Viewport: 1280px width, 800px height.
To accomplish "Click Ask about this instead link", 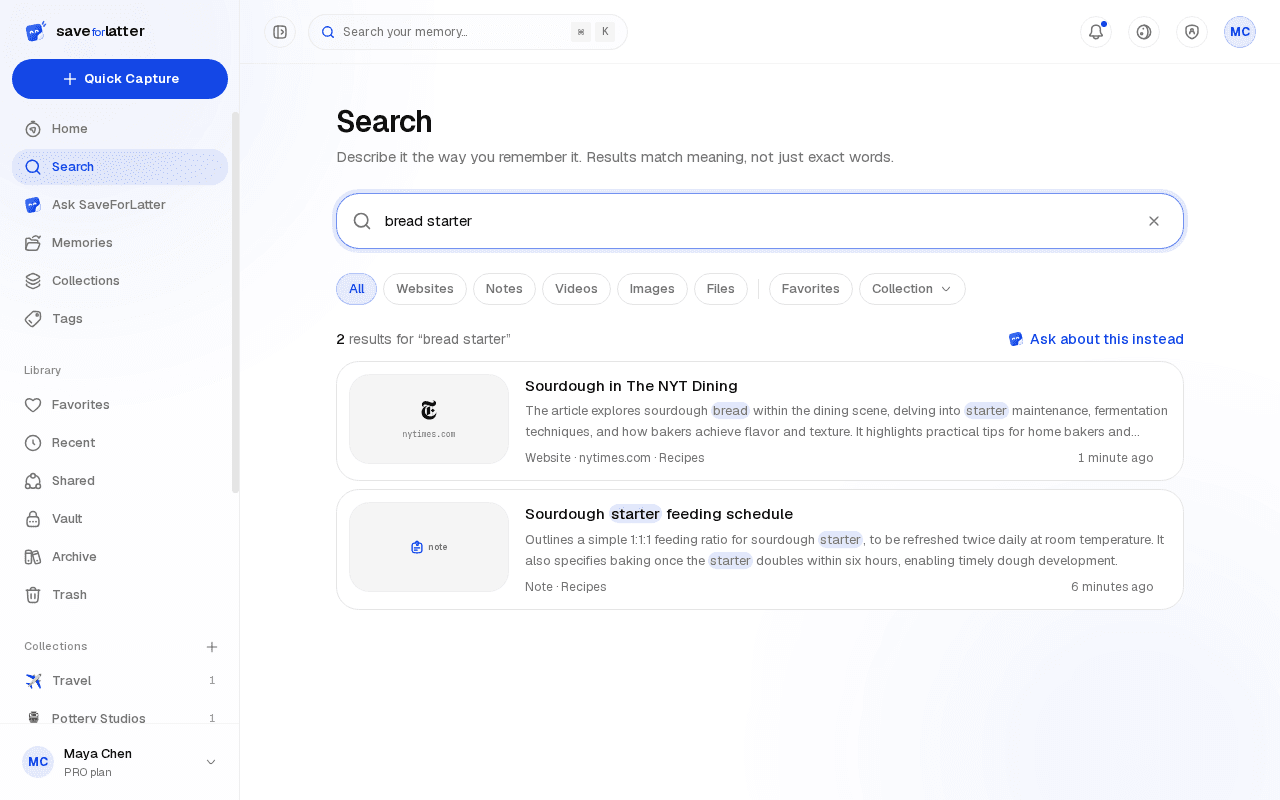I will tap(1096, 339).
